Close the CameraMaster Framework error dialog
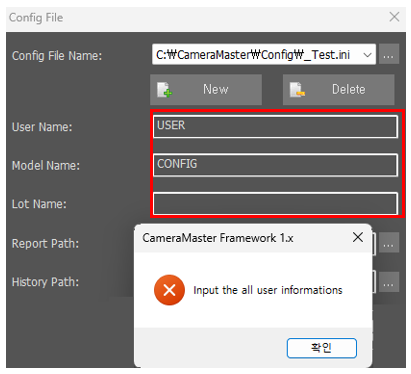Screen dimensions: 411x374 coord(358,238)
